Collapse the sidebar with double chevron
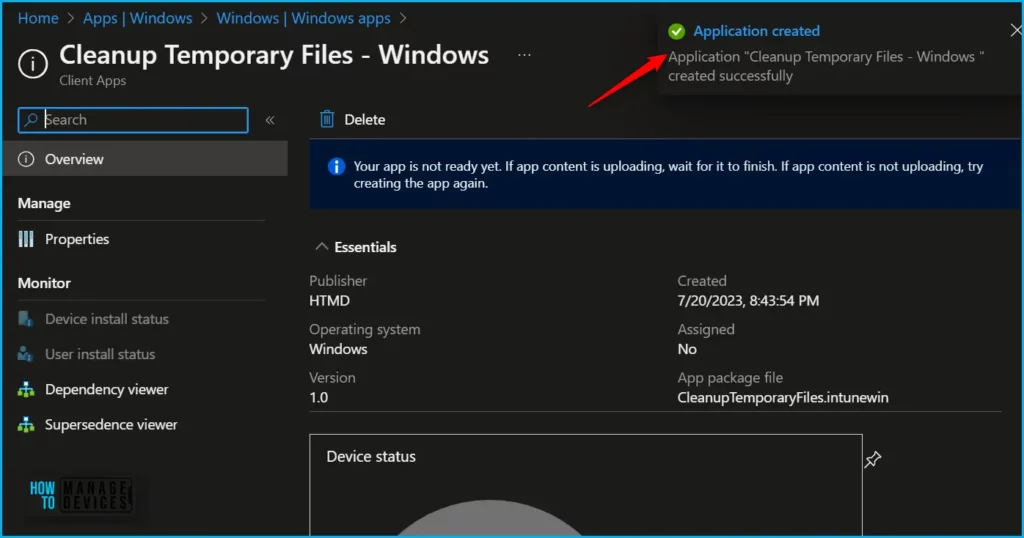Viewport: 1024px width, 538px height. pos(270,120)
